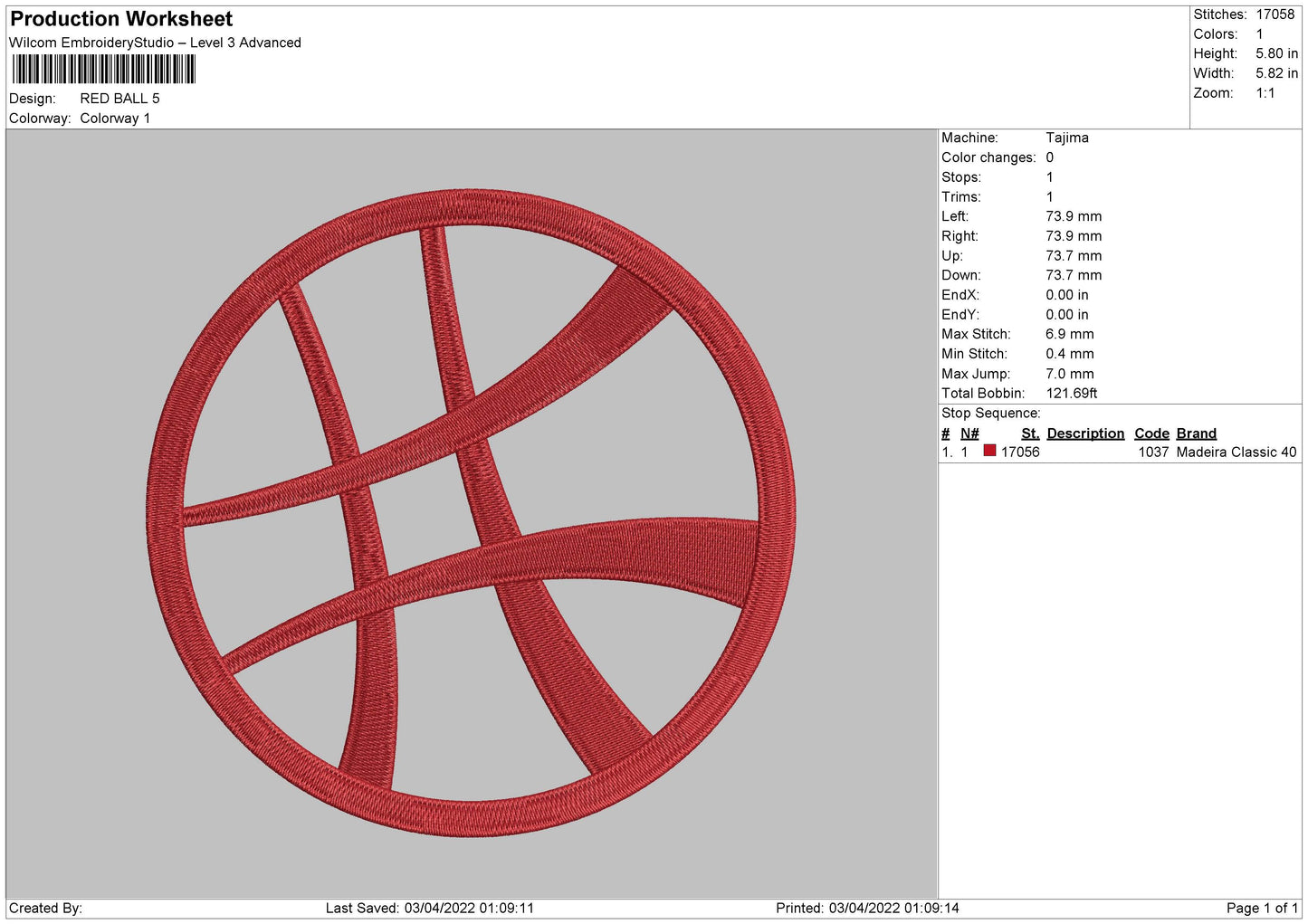Click the 'Color changes:' label
1308x924 pixels.
point(988,157)
